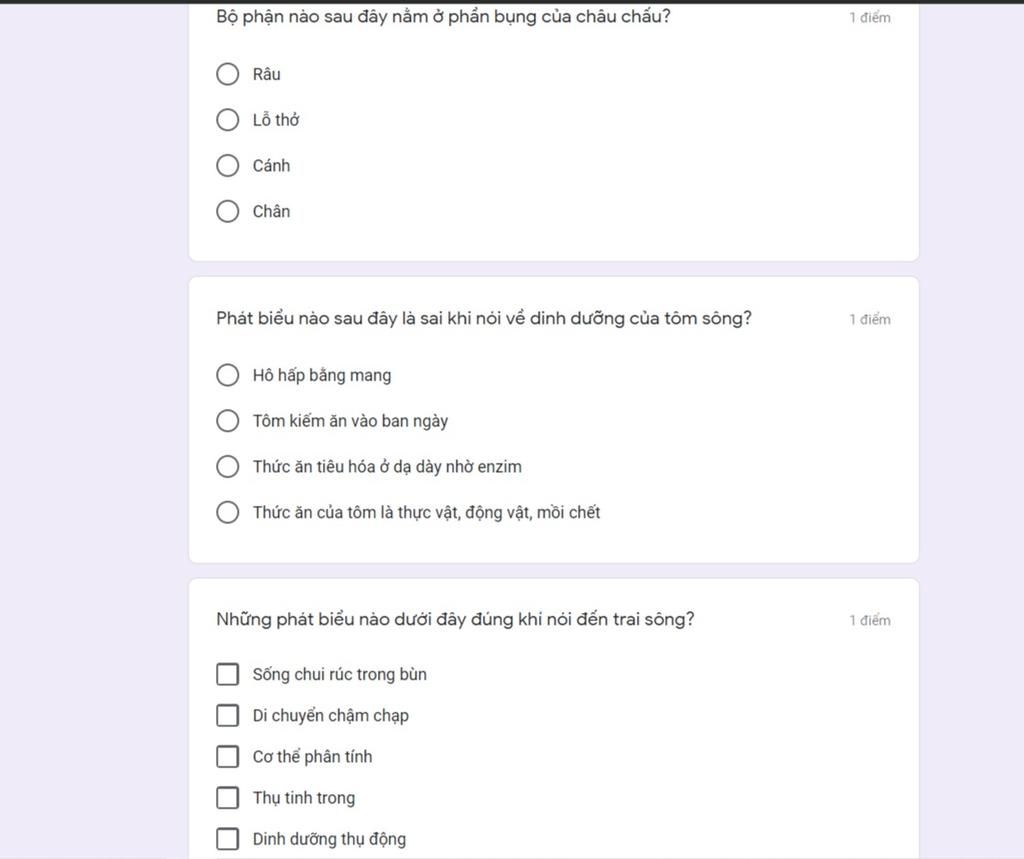Click "1 điểm" label on châu chấu question
Image resolution: width=1024 pixels, height=859 pixels.
(x=870, y=18)
